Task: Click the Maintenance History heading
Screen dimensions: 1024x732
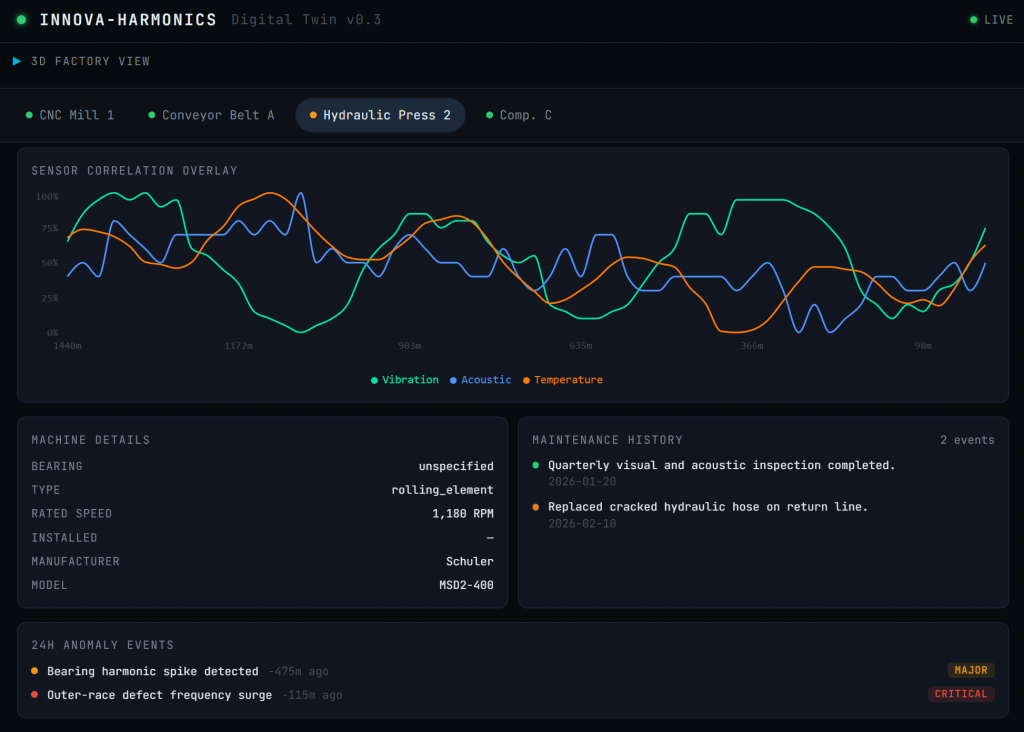Action: click(607, 440)
